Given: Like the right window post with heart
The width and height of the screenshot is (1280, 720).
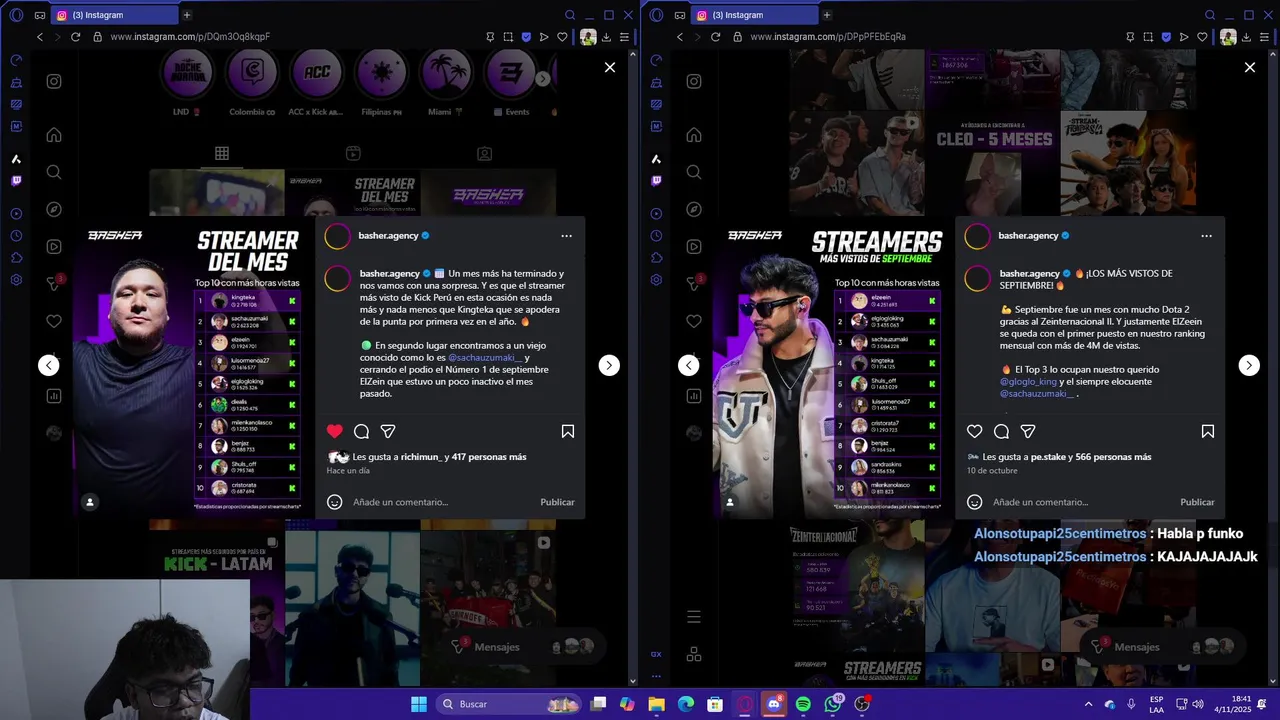Looking at the screenshot, I should point(975,431).
